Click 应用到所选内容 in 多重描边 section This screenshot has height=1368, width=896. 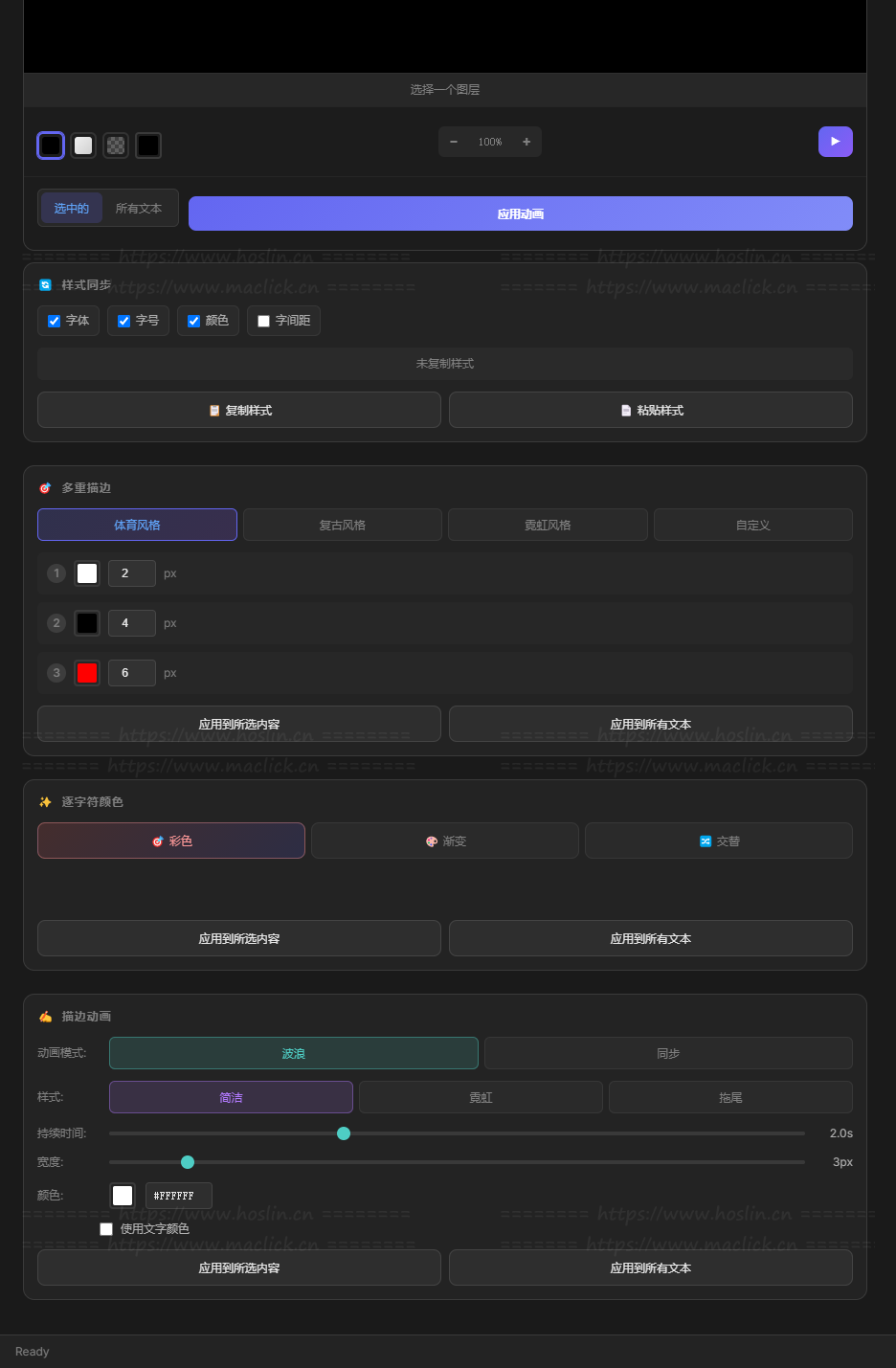click(239, 724)
